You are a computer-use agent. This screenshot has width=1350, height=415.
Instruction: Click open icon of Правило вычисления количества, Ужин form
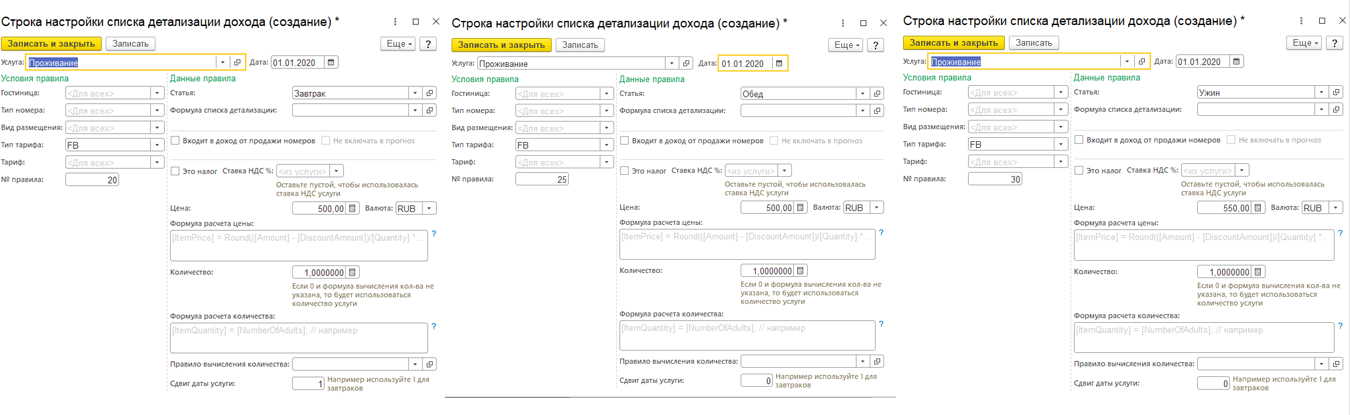(1336, 364)
